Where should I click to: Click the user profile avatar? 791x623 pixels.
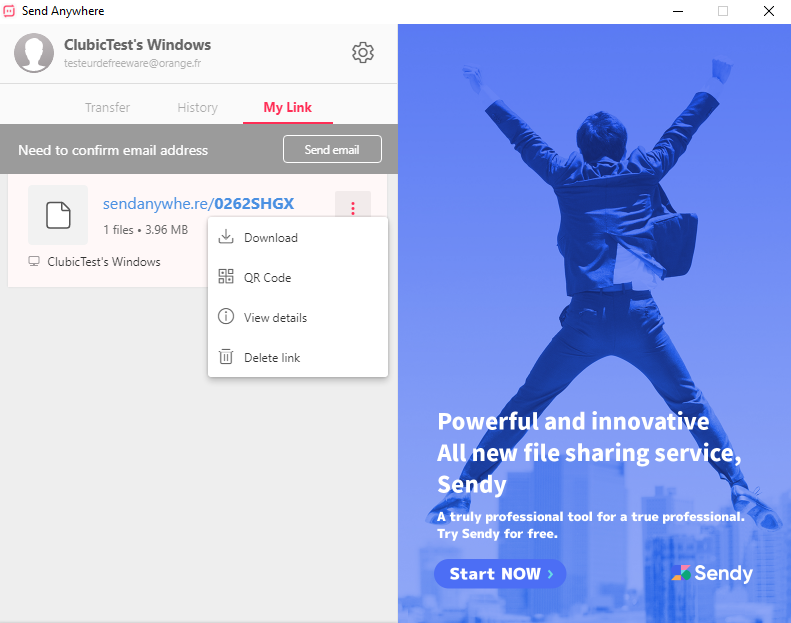(34, 53)
